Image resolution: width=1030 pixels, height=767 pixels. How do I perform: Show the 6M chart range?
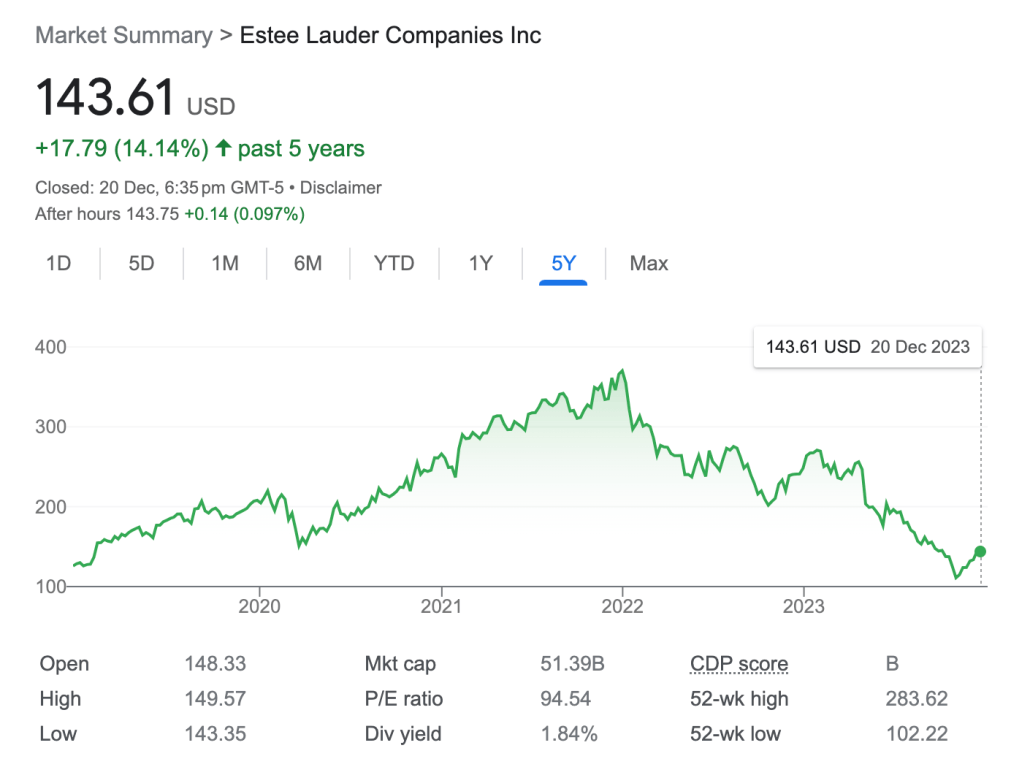pyautogui.click(x=307, y=263)
